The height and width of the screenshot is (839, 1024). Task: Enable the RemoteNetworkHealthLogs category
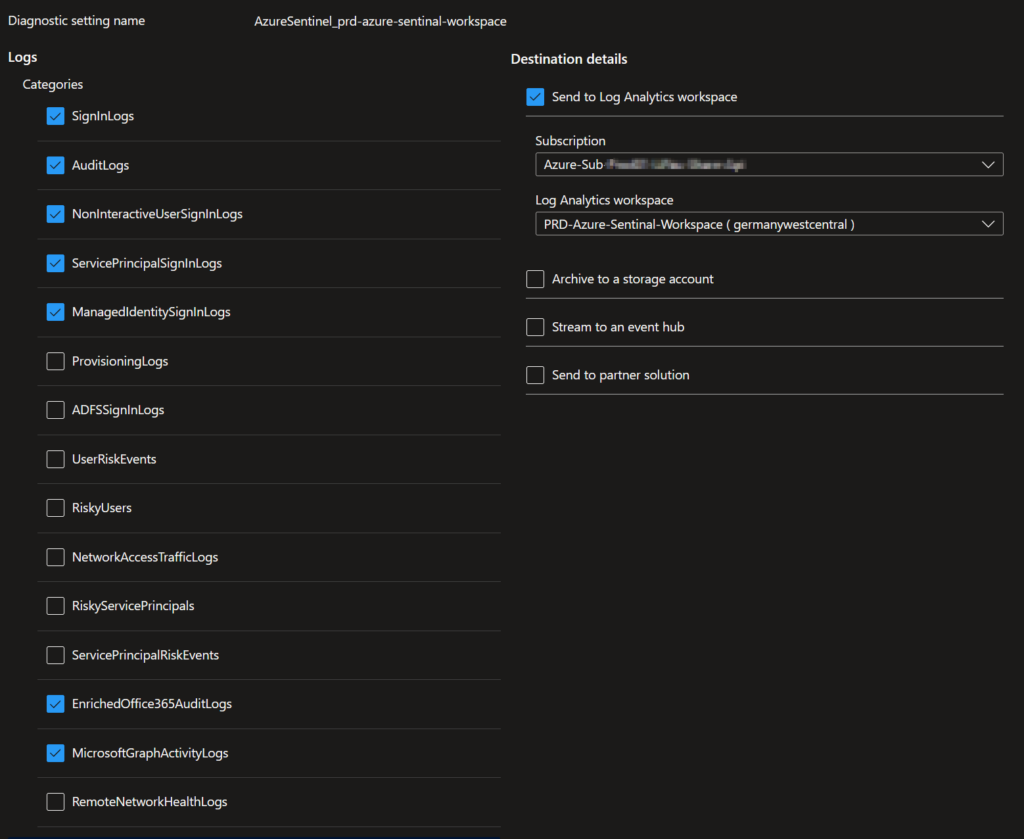tap(55, 802)
